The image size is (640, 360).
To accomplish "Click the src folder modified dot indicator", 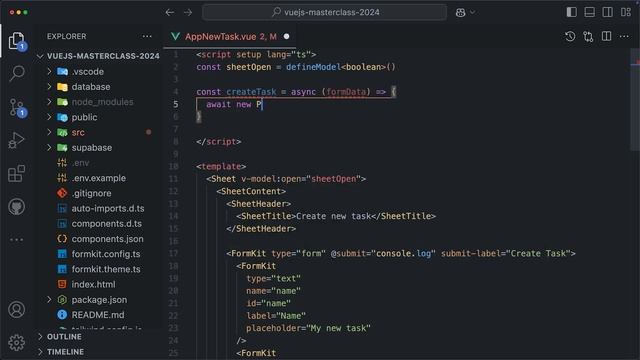I will point(149,132).
